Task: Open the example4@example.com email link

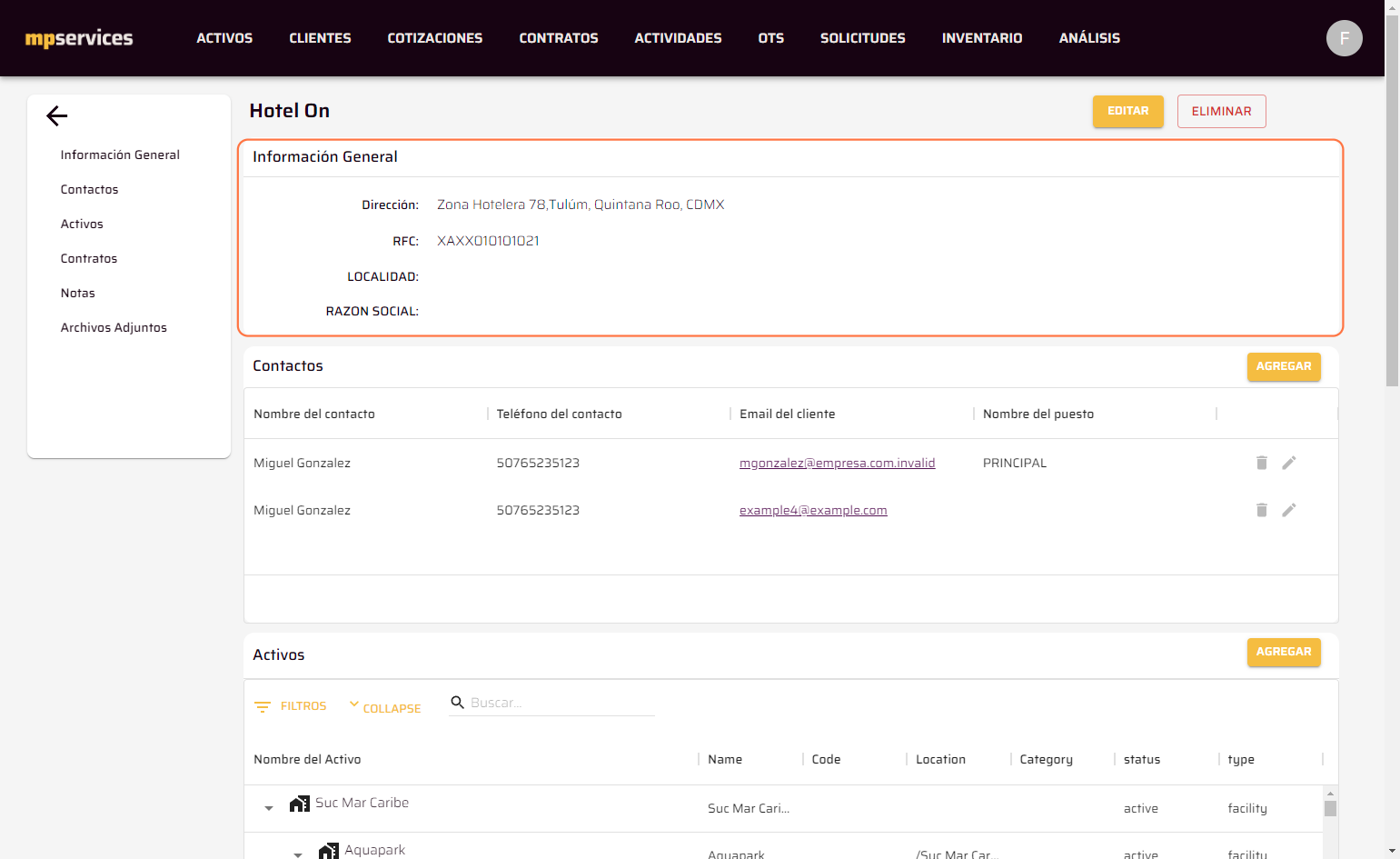Action: 813,510
